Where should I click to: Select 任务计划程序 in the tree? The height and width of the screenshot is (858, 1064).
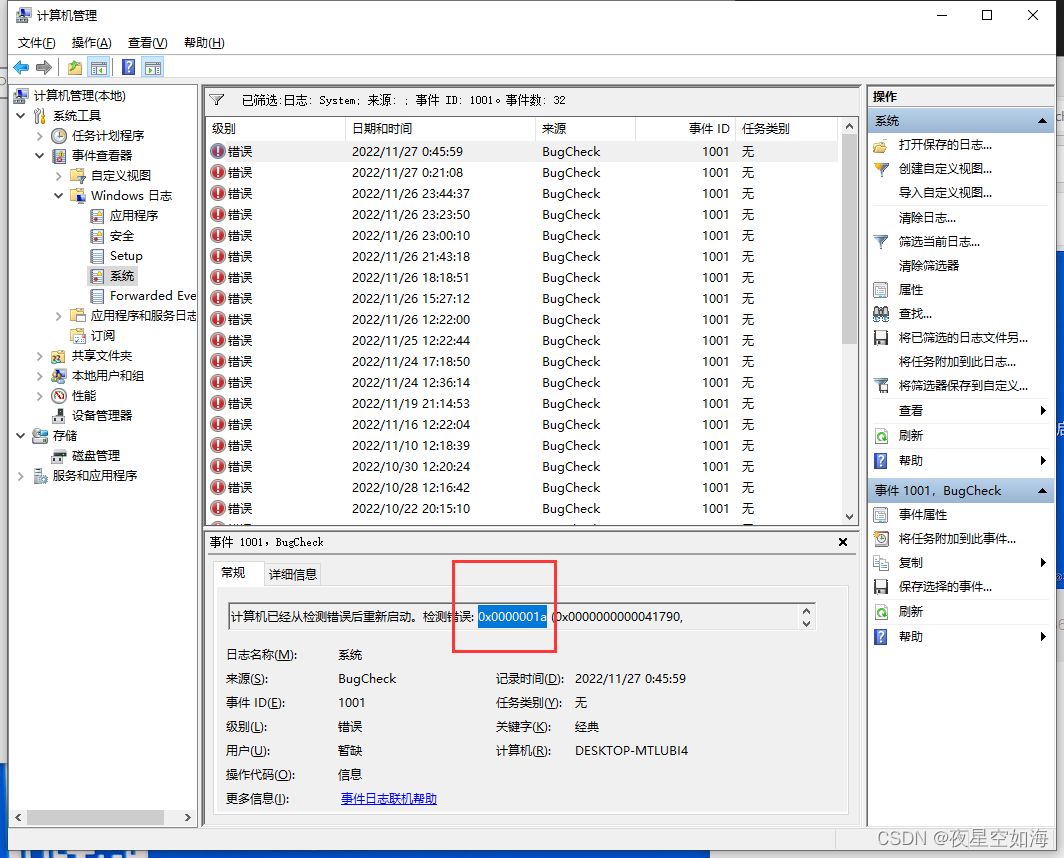(x=108, y=136)
